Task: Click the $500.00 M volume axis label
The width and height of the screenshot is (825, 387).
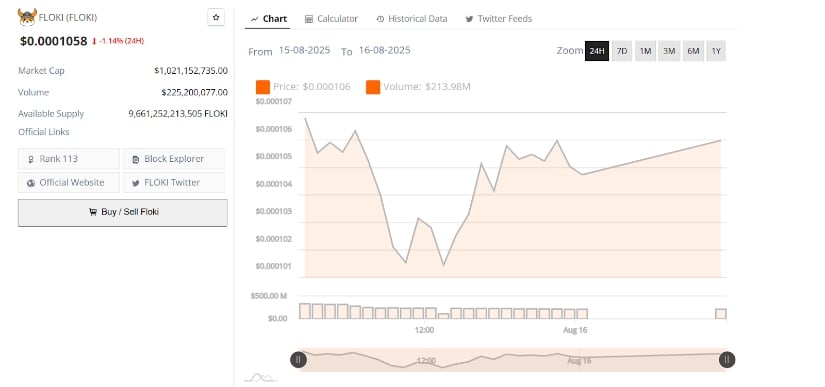Action: tap(269, 296)
